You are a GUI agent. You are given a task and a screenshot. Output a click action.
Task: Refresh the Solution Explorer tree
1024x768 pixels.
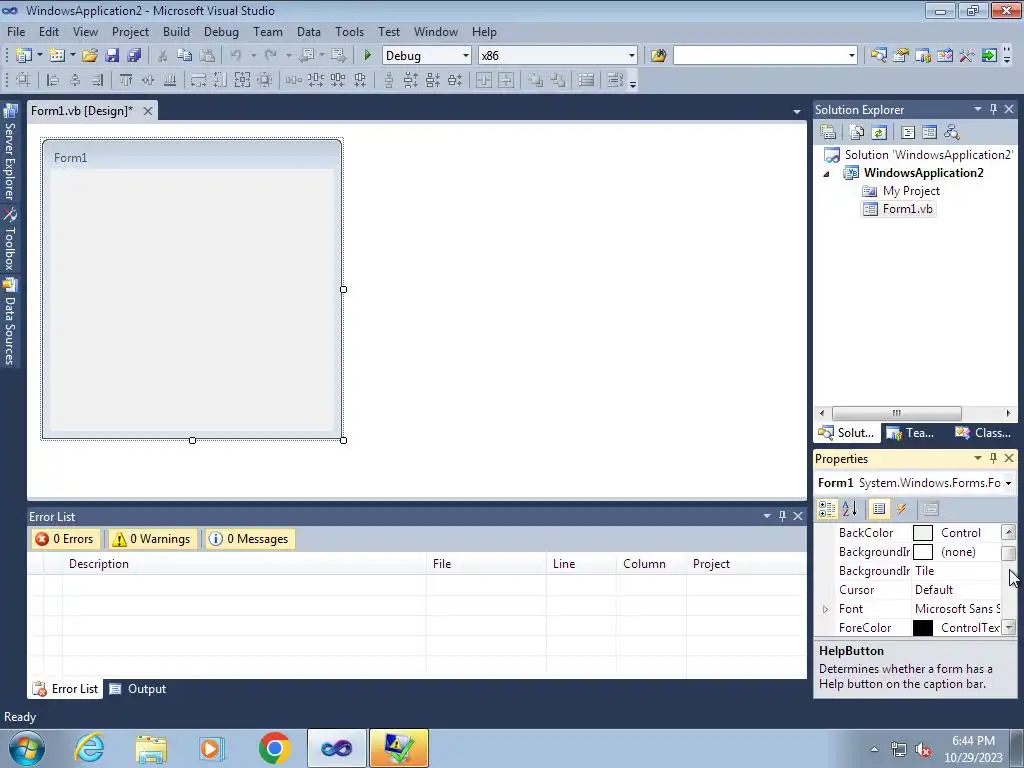click(879, 132)
